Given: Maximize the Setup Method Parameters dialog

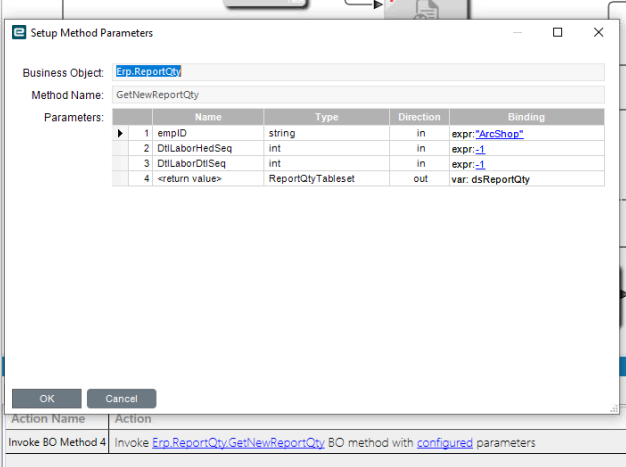Looking at the screenshot, I should 557,32.
